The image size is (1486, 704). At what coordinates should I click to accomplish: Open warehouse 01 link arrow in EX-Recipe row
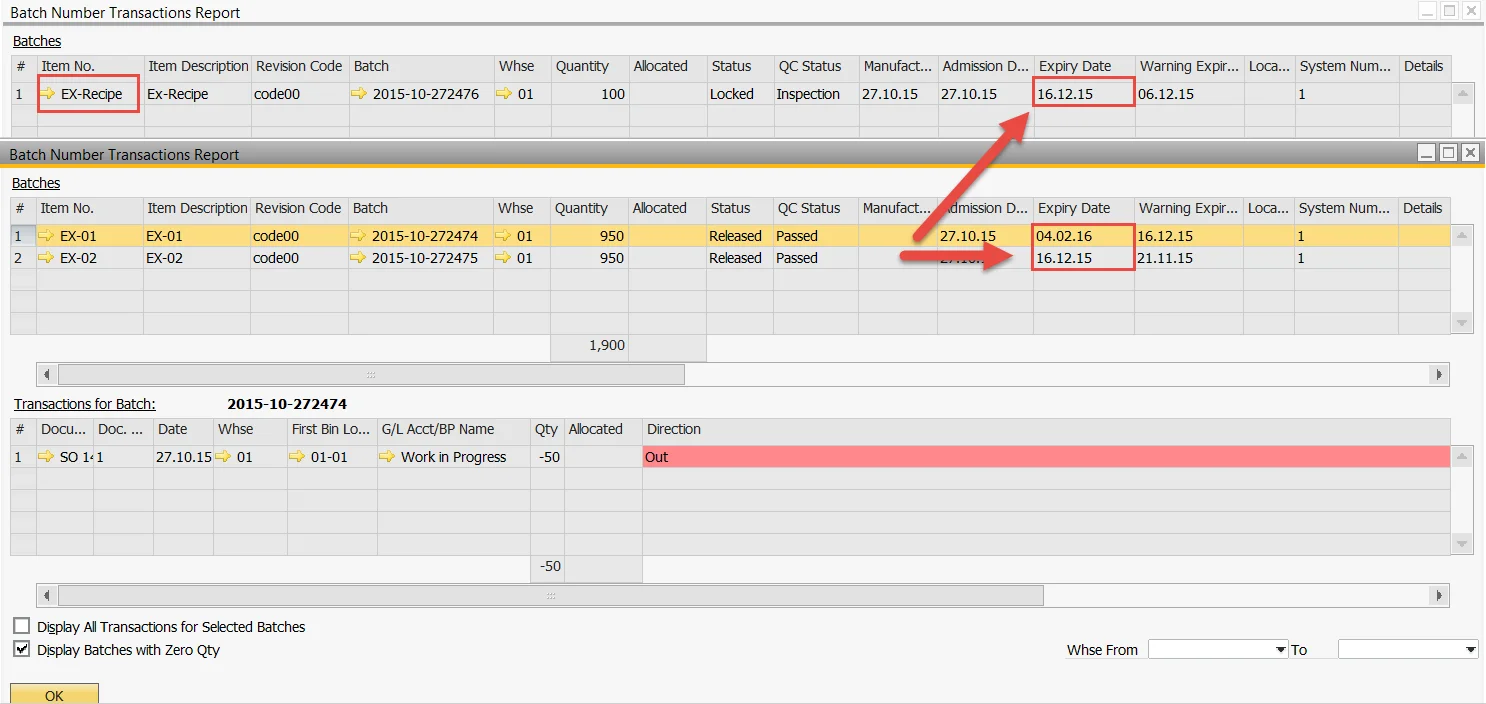tap(504, 94)
